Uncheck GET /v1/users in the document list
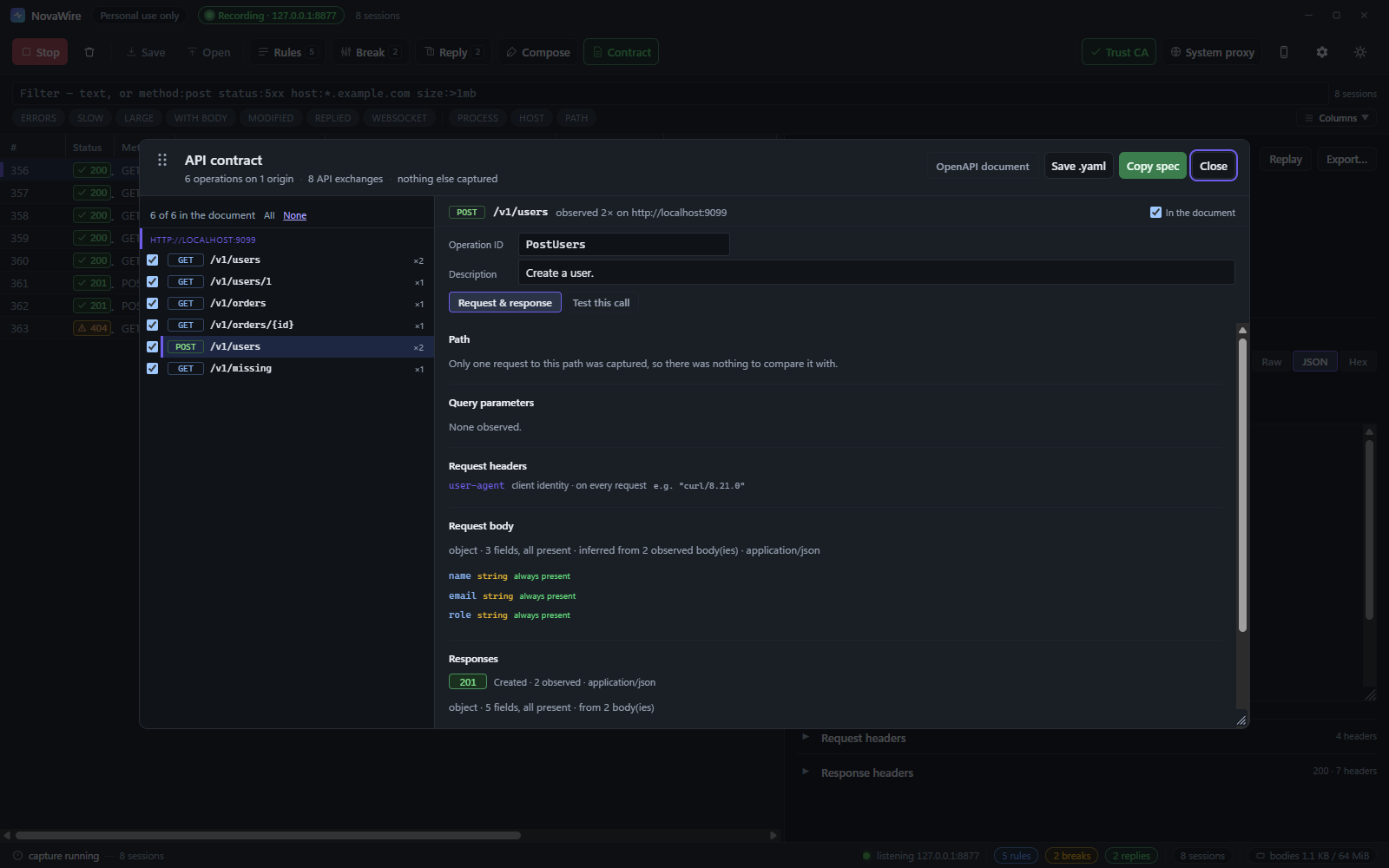This screenshot has height=868, width=1389. coord(153,260)
